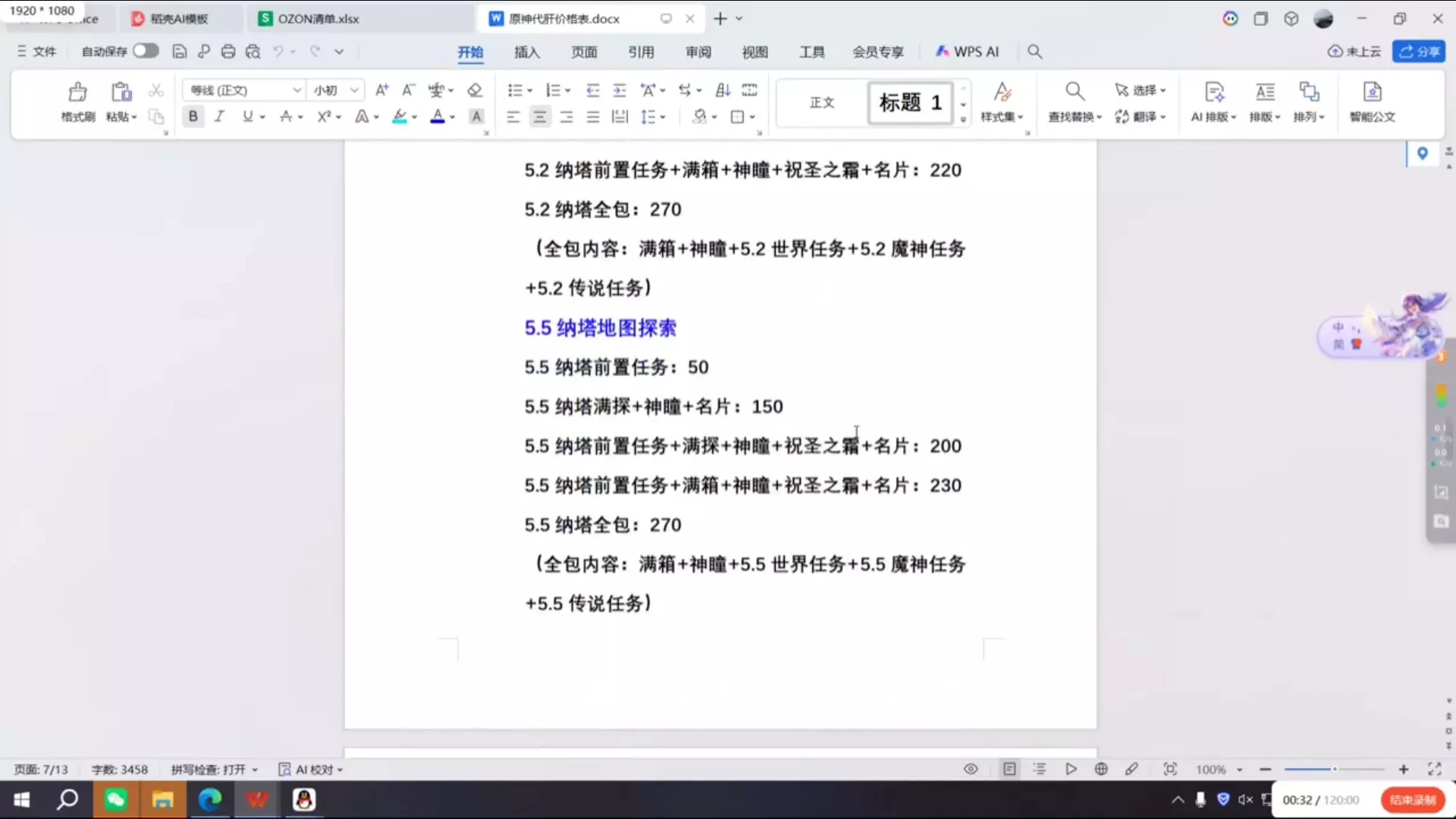This screenshot has width=1456, height=819.
Task: Toggle bold formatting button
Action: (x=193, y=117)
